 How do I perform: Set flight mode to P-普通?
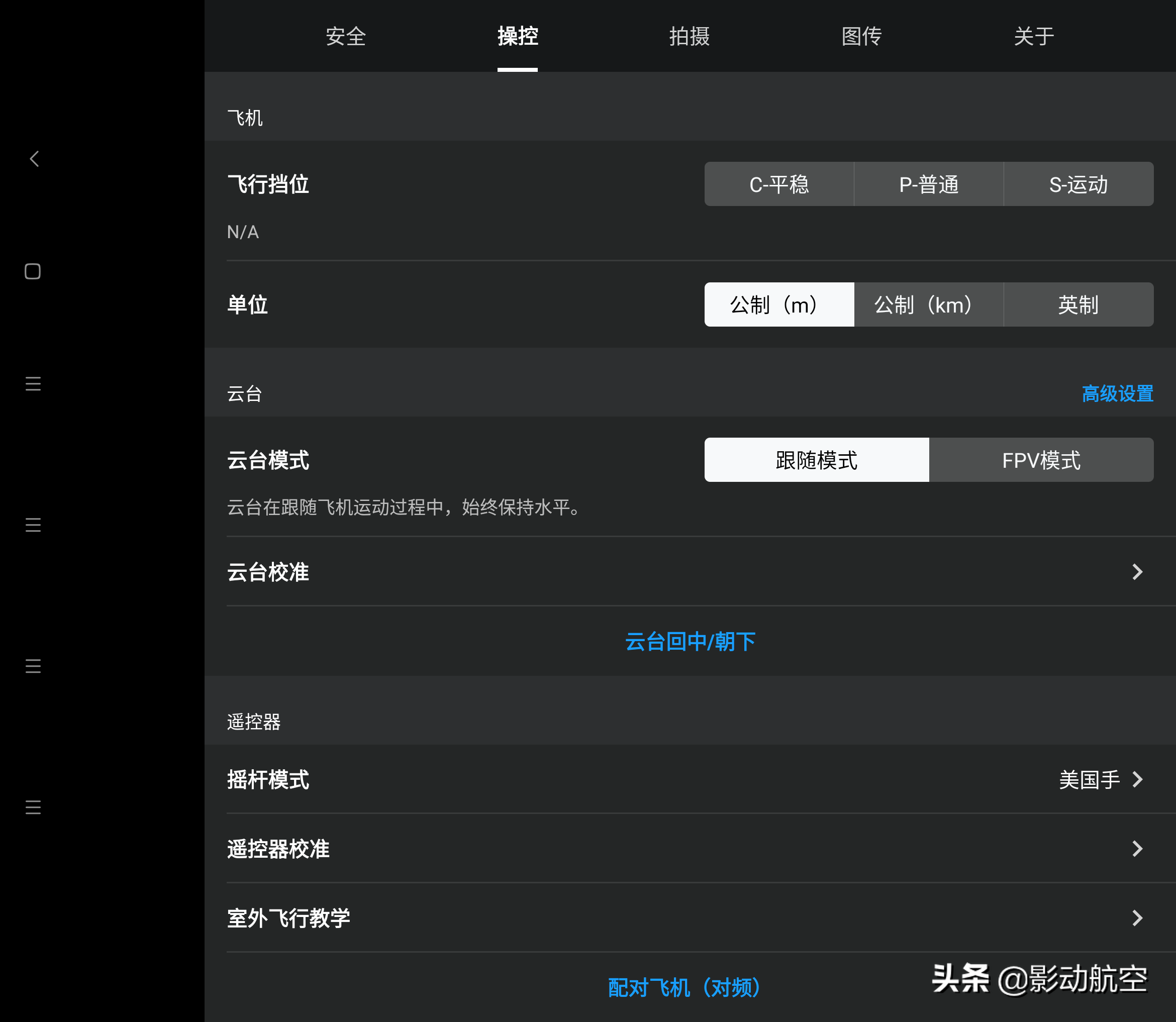click(928, 184)
